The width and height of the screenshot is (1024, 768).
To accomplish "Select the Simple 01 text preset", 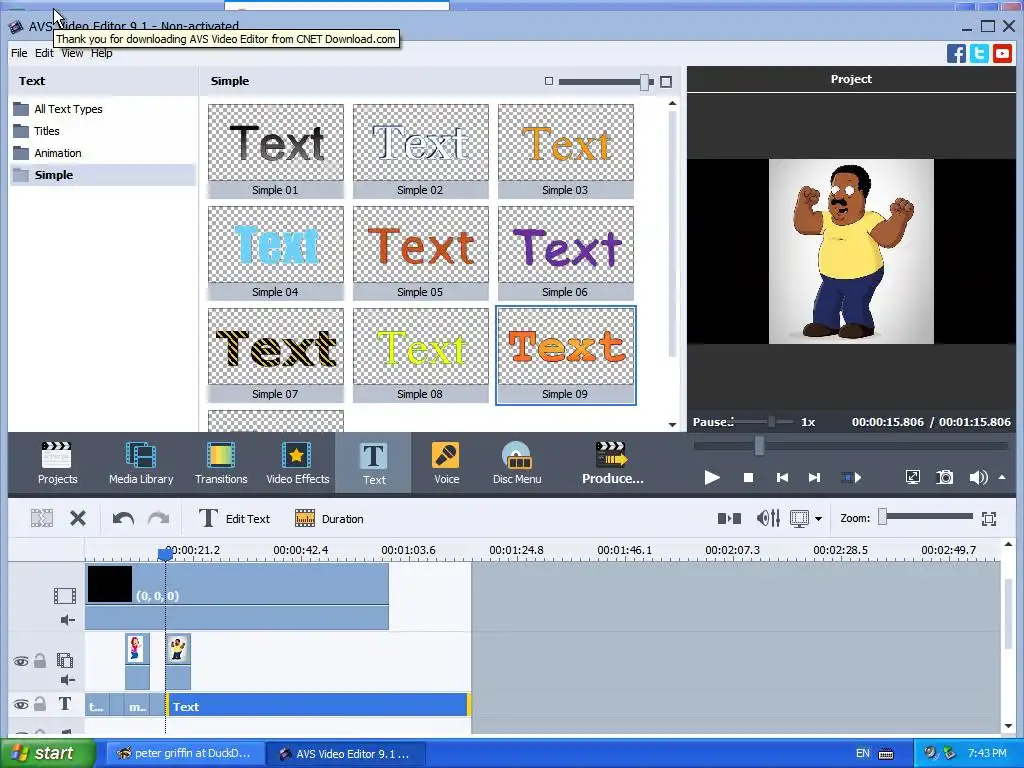I will click(x=276, y=151).
